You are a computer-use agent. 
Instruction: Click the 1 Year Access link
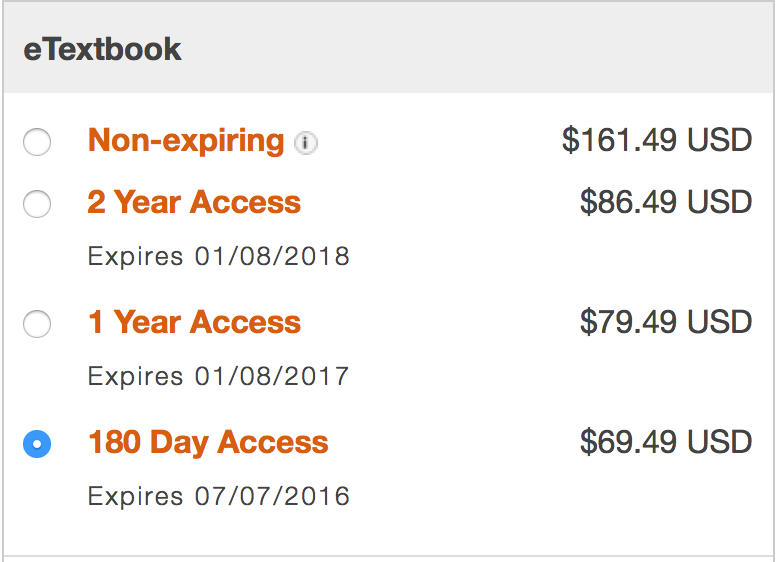click(194, 322)
